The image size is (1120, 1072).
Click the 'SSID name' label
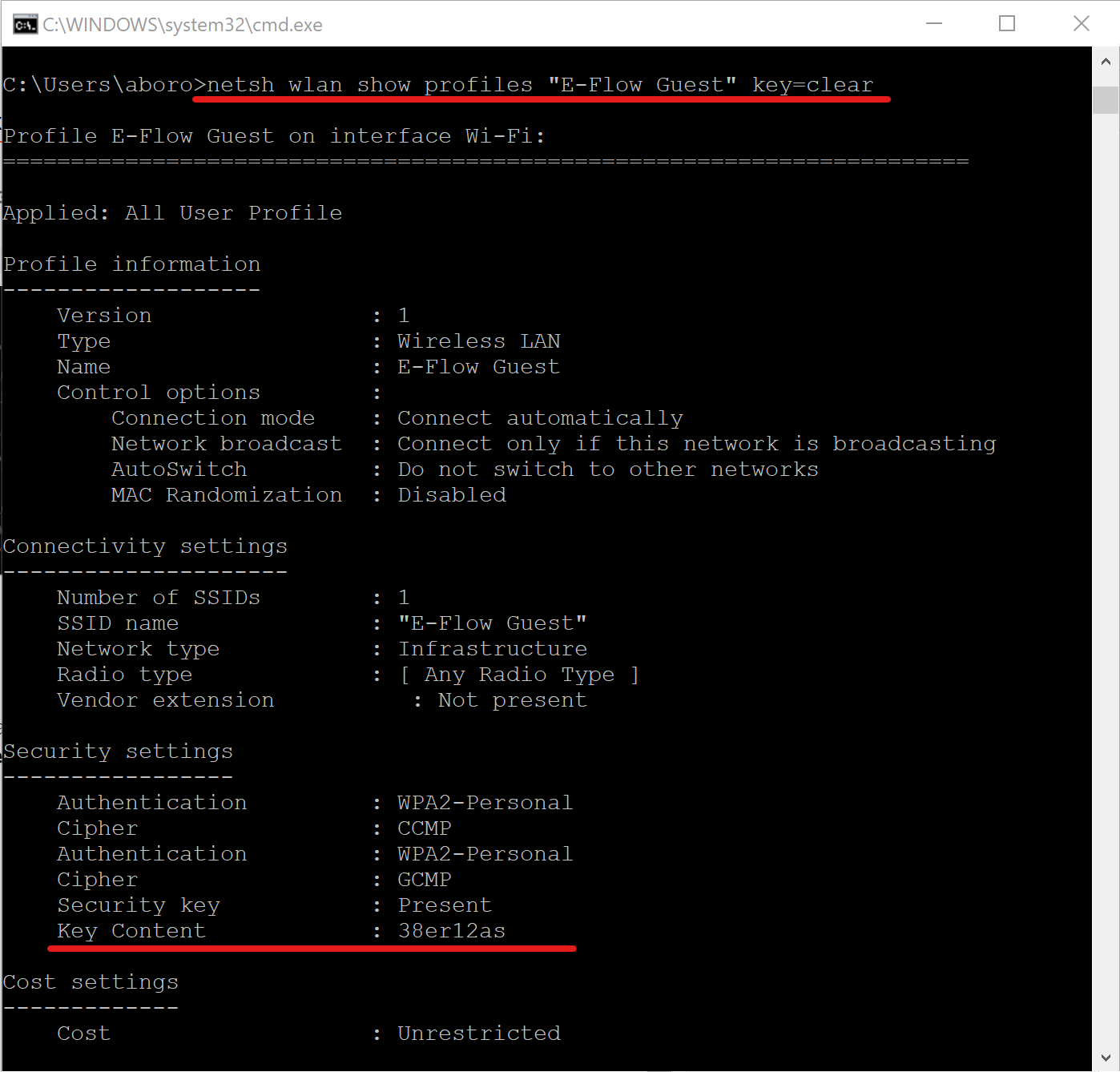118,623
